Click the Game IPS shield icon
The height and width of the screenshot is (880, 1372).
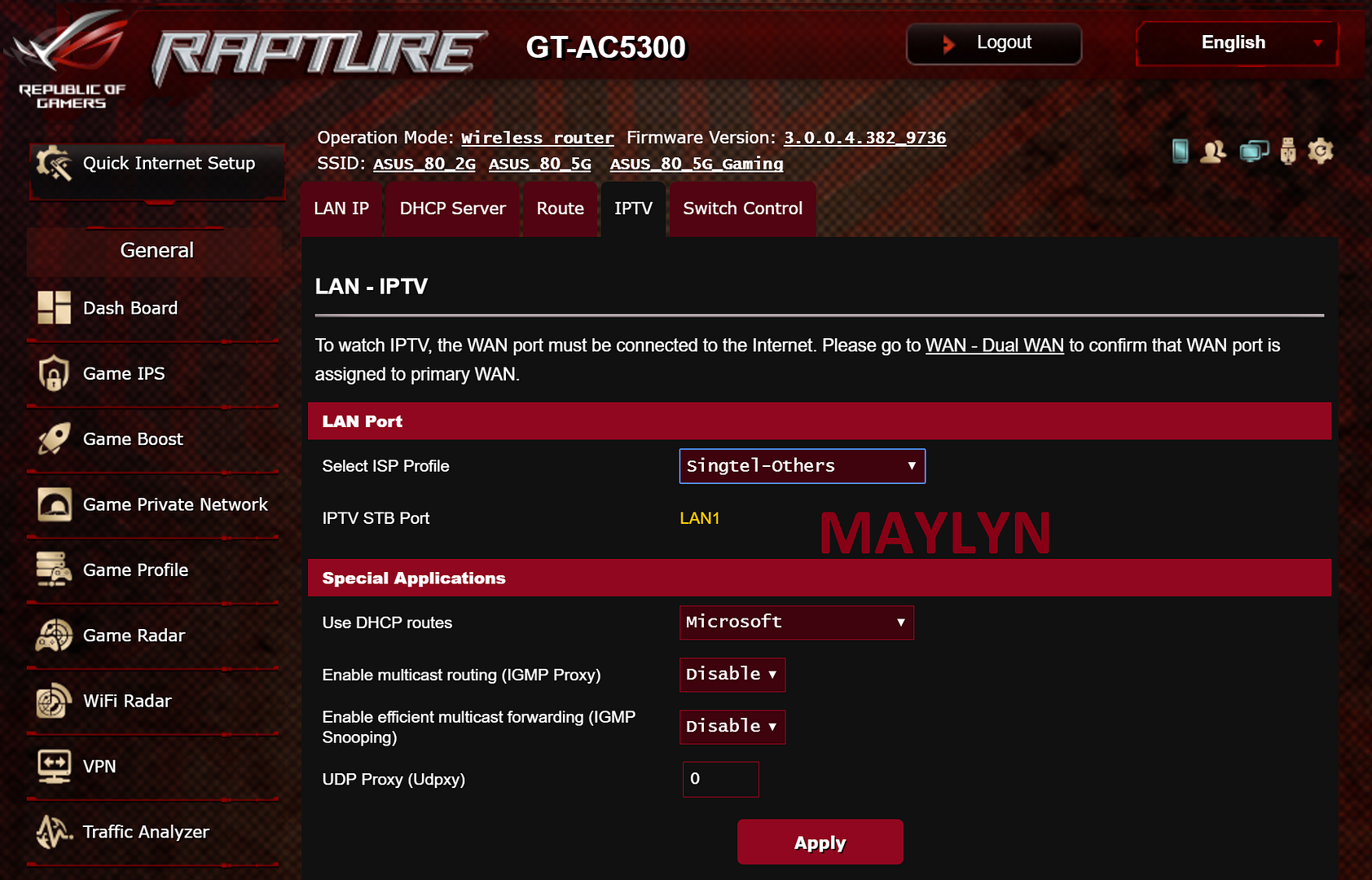54,373
